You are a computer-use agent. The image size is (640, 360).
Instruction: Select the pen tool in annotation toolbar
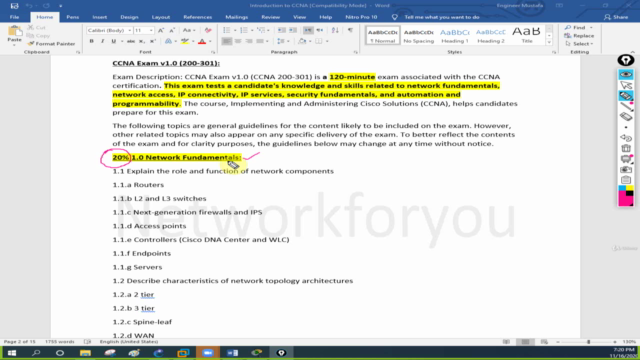626,107
